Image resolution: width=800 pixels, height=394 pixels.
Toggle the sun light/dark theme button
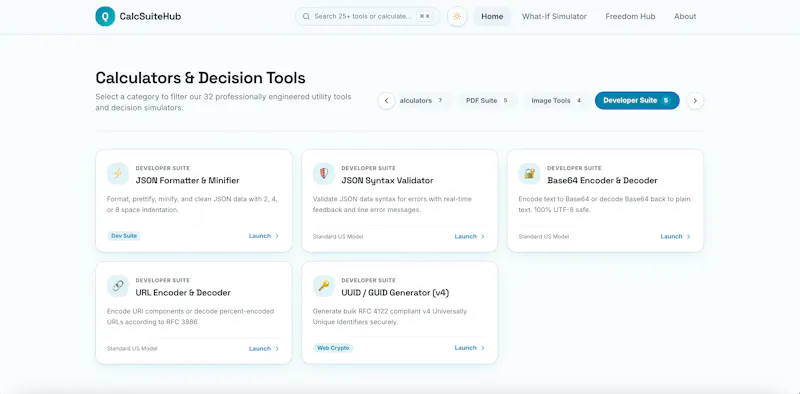[x=457, y=16]
